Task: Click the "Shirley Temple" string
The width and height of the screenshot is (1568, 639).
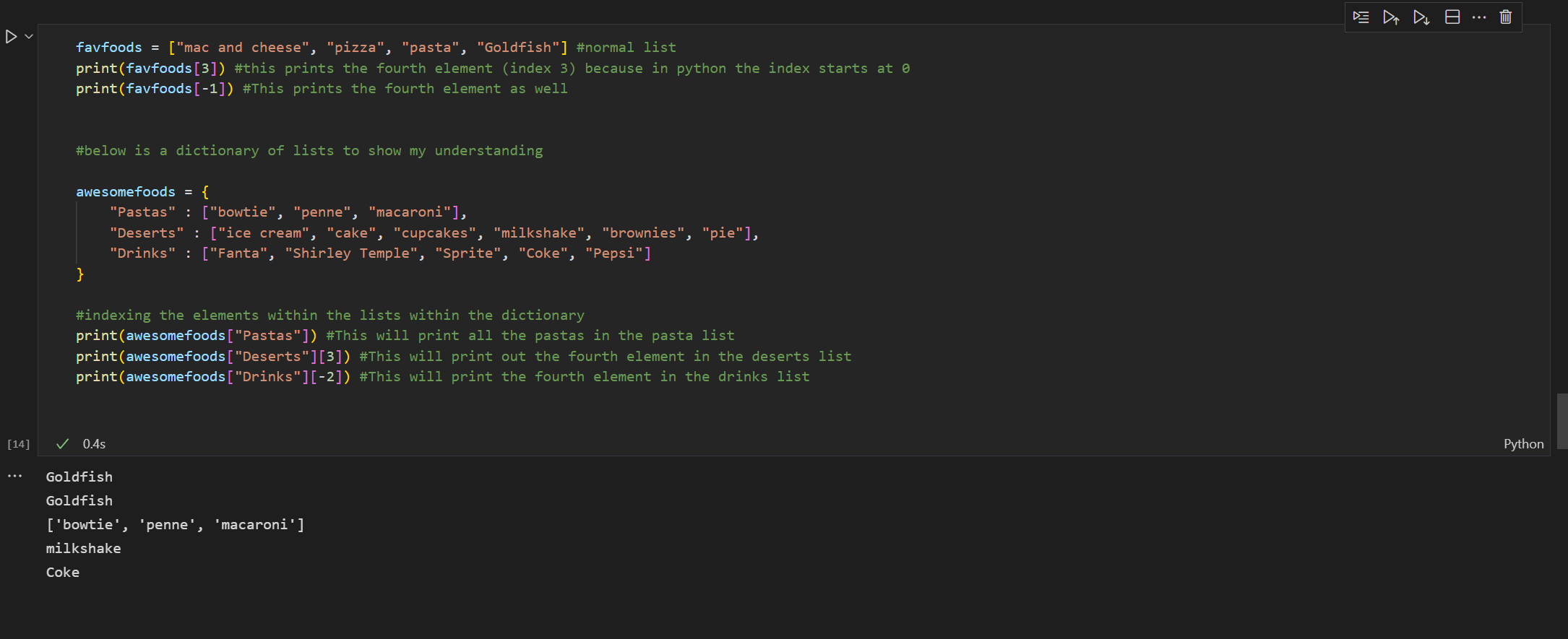Action: click(x=351, y=253)
